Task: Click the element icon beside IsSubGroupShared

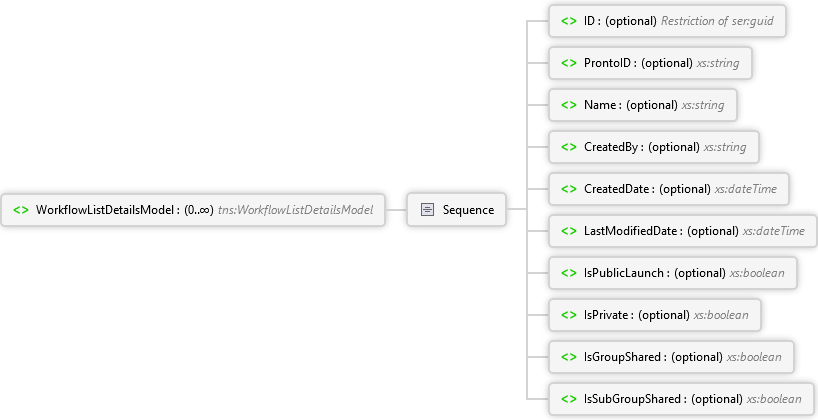Action: (568, 399)
